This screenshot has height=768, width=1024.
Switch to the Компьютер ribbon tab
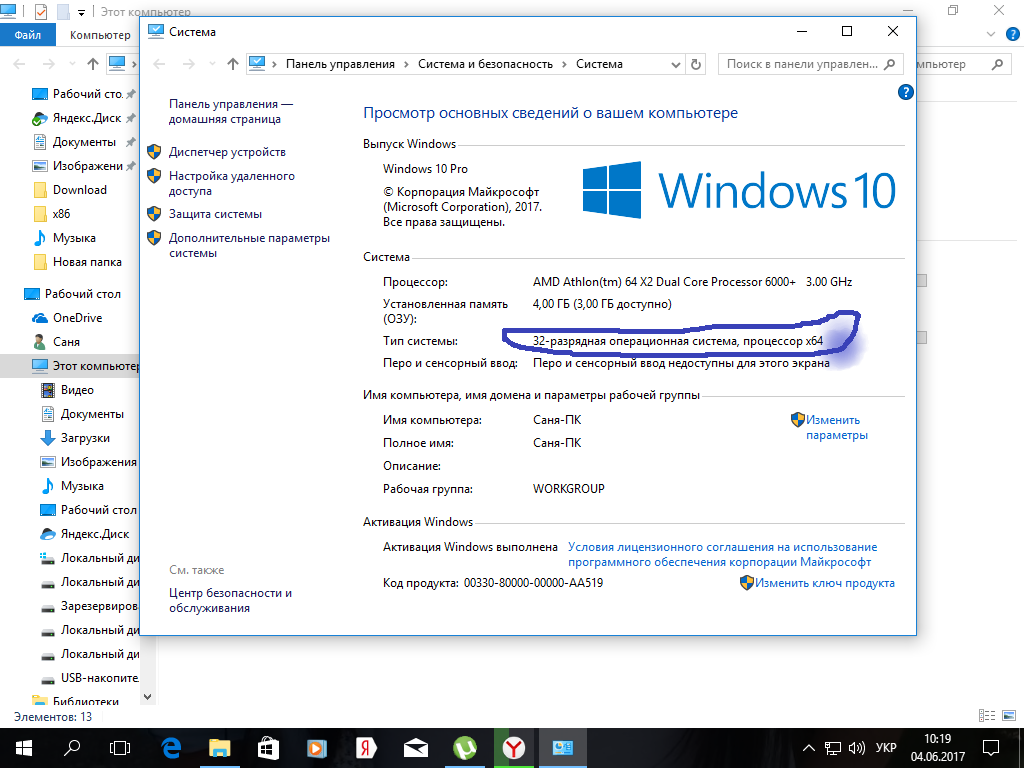click(100, 35)
